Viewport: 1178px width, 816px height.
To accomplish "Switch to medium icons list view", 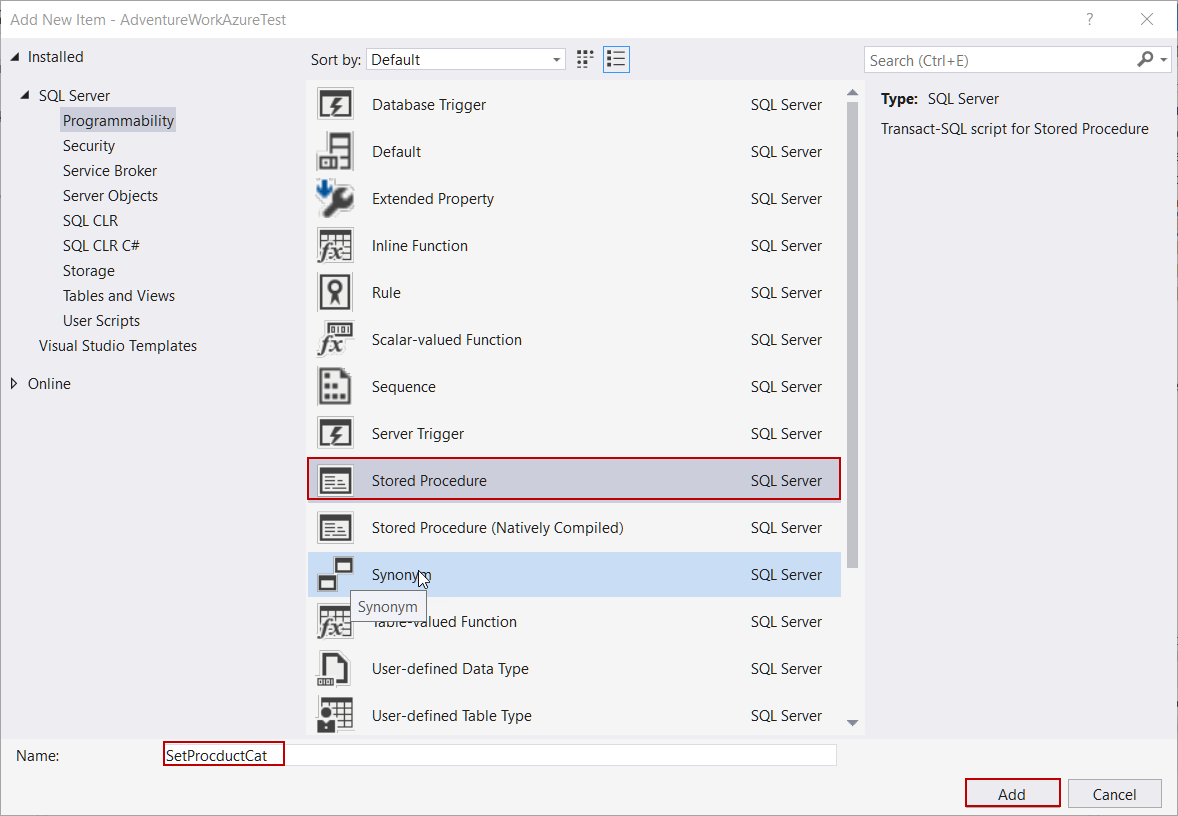I will pos(616,60).
